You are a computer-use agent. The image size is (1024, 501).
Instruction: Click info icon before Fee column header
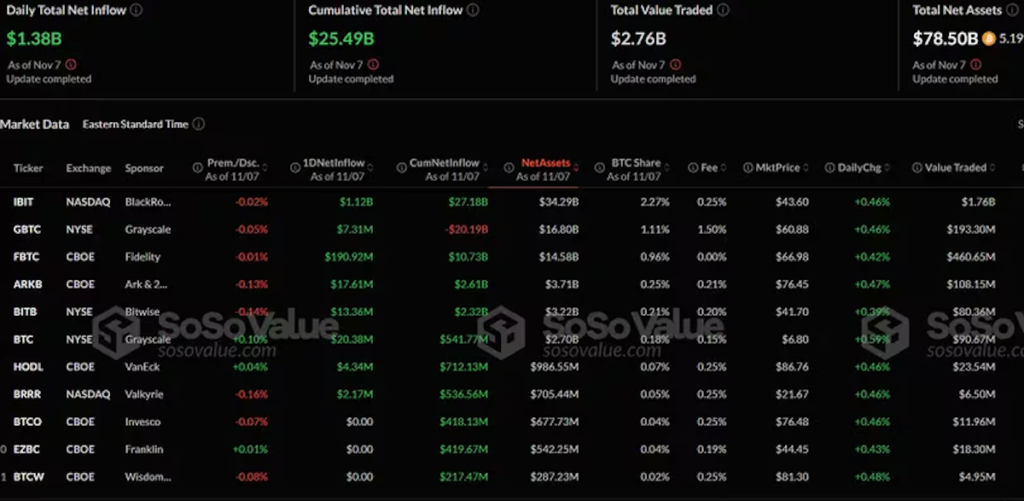692,168
